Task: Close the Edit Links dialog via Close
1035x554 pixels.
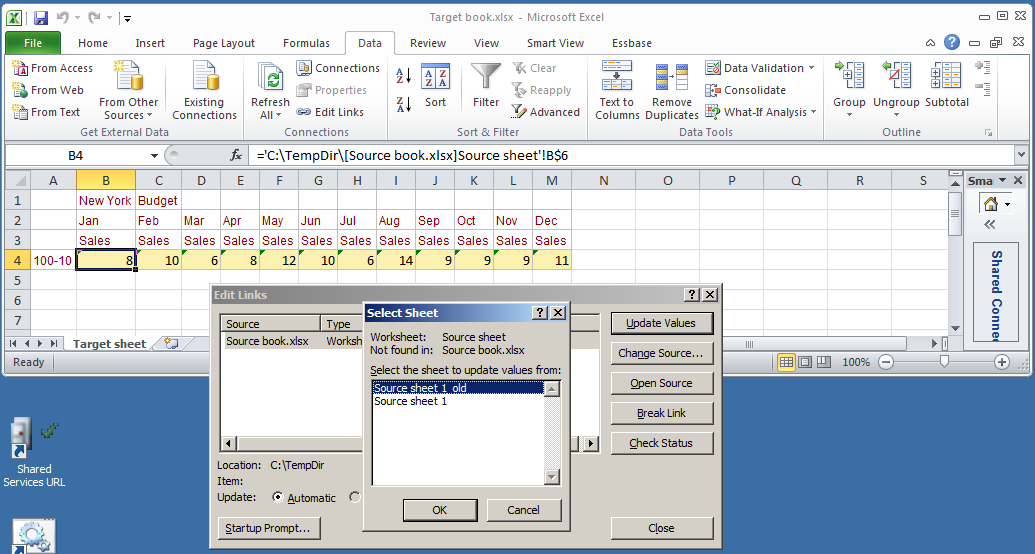Action: [x=661, y=528]
